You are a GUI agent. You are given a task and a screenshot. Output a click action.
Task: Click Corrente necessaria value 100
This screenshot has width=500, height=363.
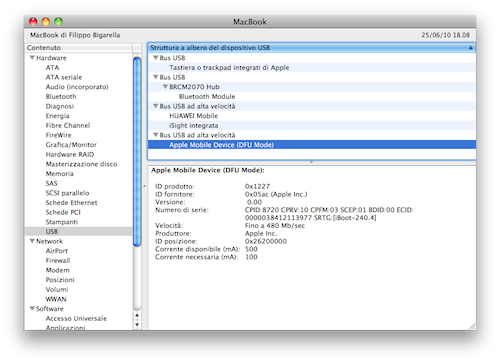[251, 257]
